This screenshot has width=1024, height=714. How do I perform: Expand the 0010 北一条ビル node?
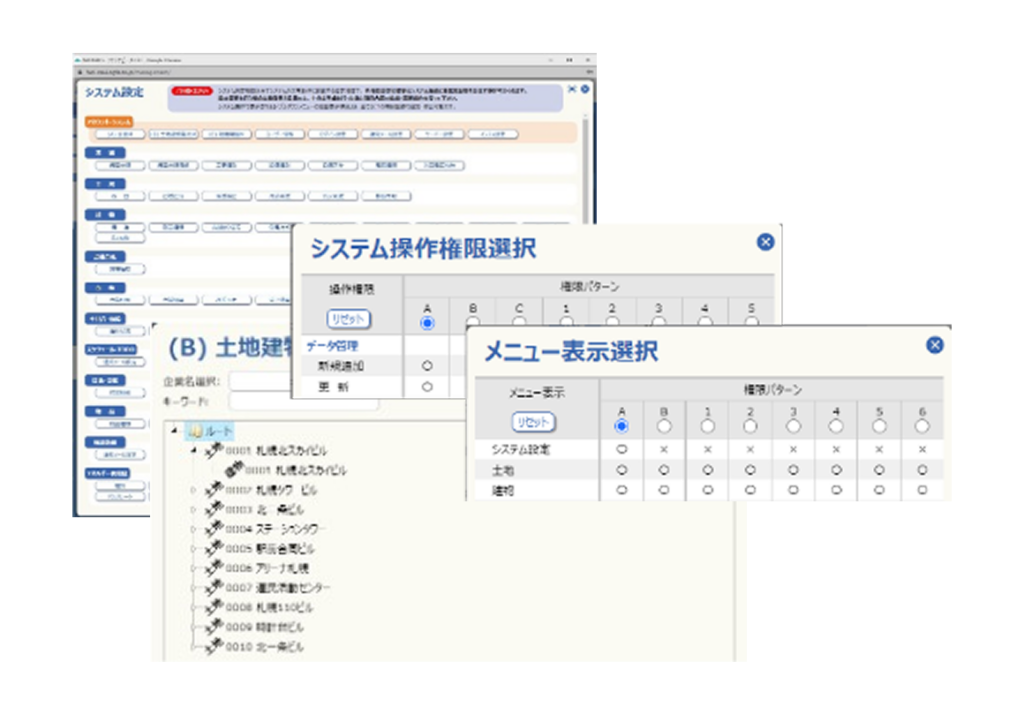(x=193, y=647)
